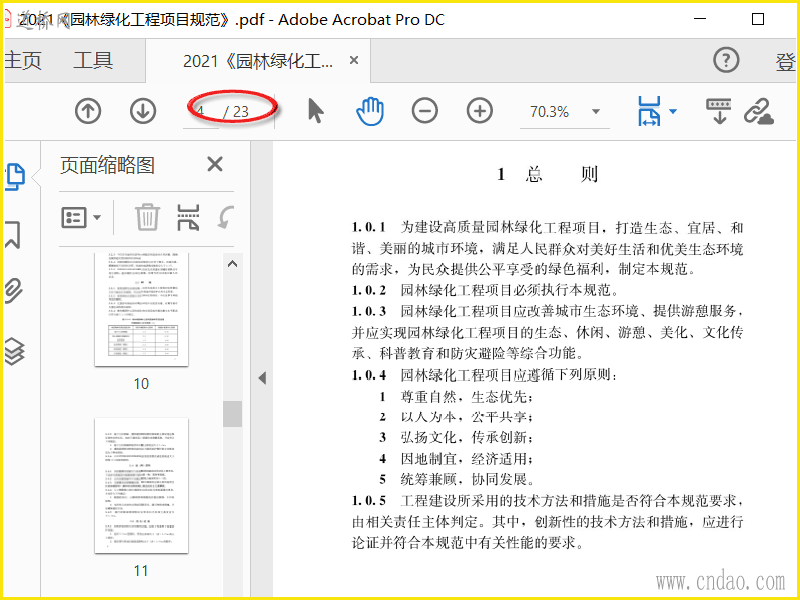Switch to the 工具 tab
The height and width of the screenshot is (600, 800).
point(93,60)
